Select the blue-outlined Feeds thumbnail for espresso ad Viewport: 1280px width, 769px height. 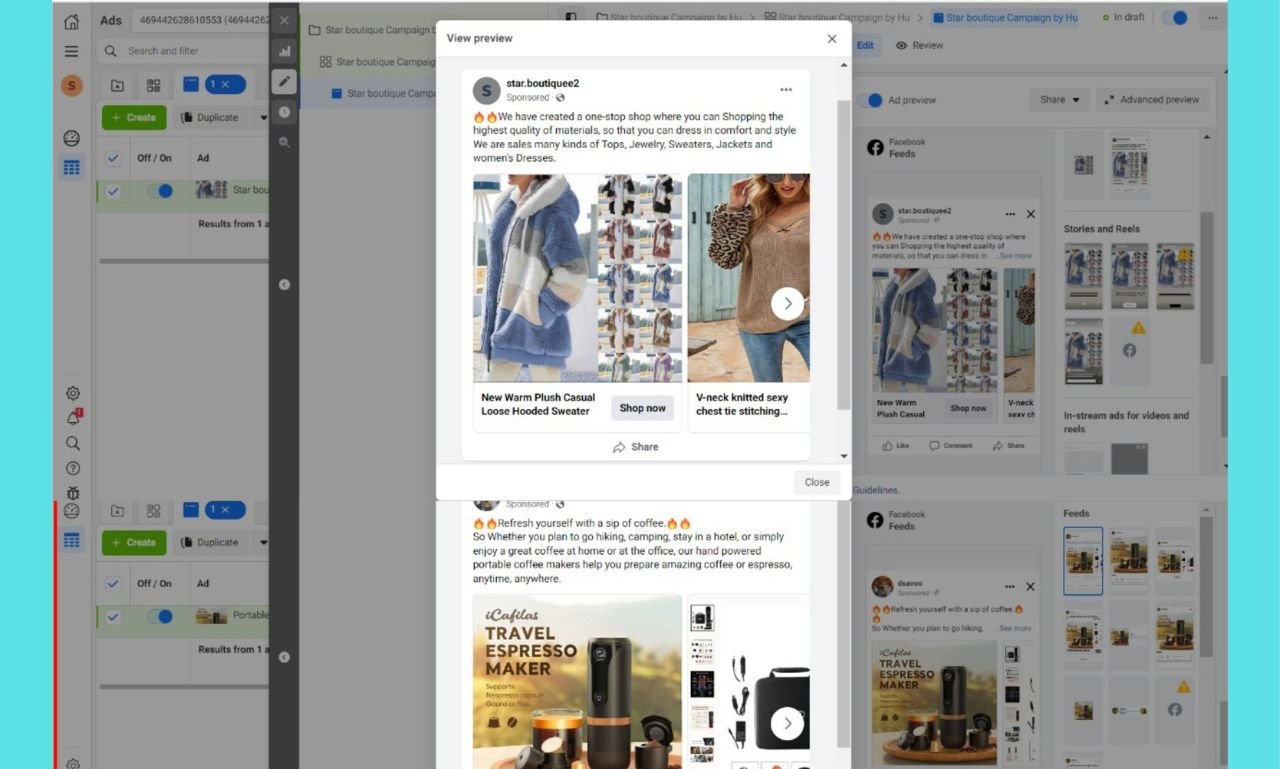1083,561
